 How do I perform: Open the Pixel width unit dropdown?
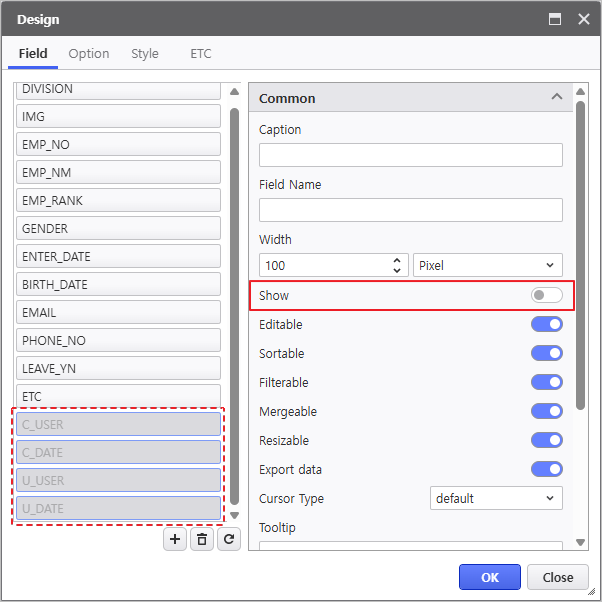click(487, 265)
